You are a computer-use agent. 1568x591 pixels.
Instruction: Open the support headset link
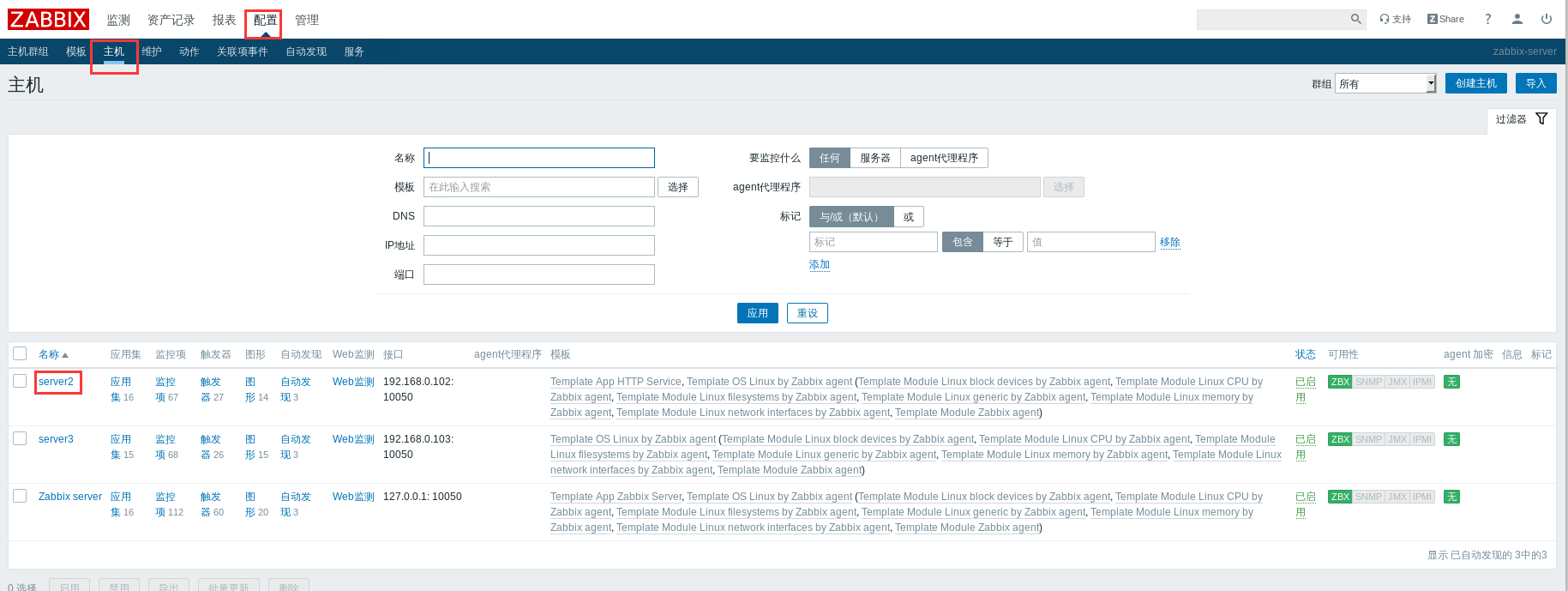pyautogui.click(x=1395, y=19)
